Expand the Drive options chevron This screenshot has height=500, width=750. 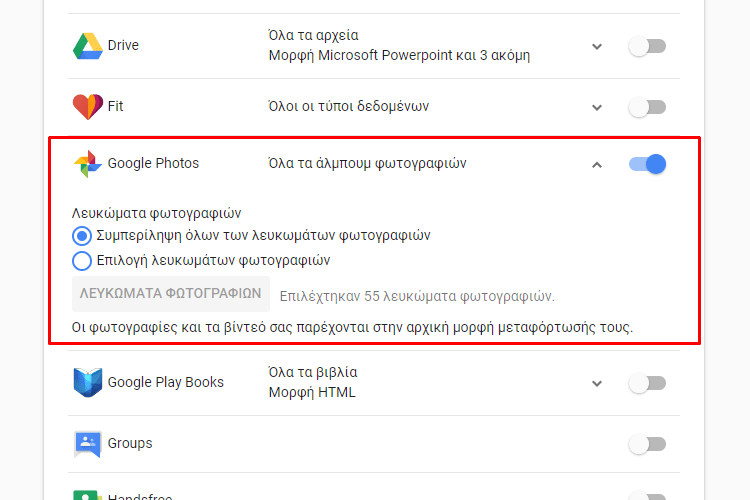click(596, 46)
